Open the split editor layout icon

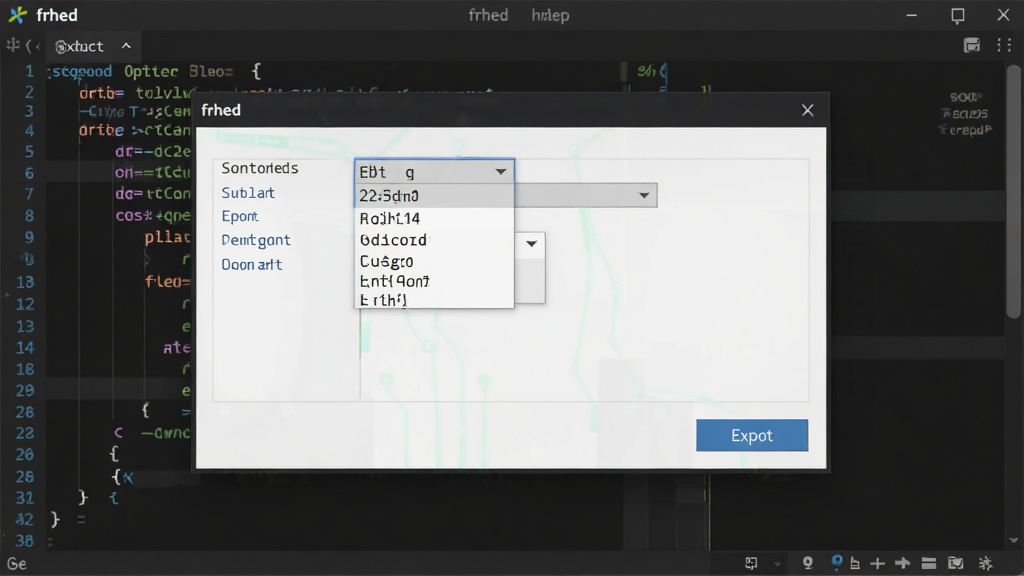click(x=972, y=45)
